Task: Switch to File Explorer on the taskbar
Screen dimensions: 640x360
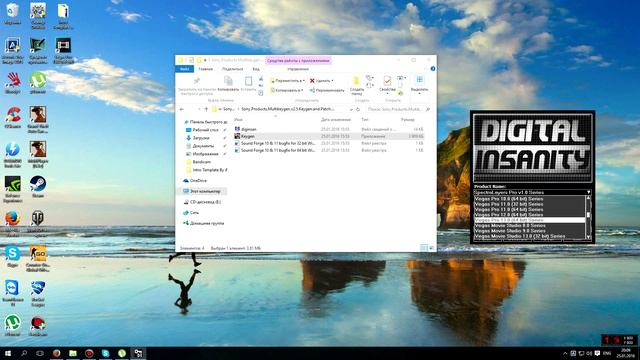Action: pos(73,353)
